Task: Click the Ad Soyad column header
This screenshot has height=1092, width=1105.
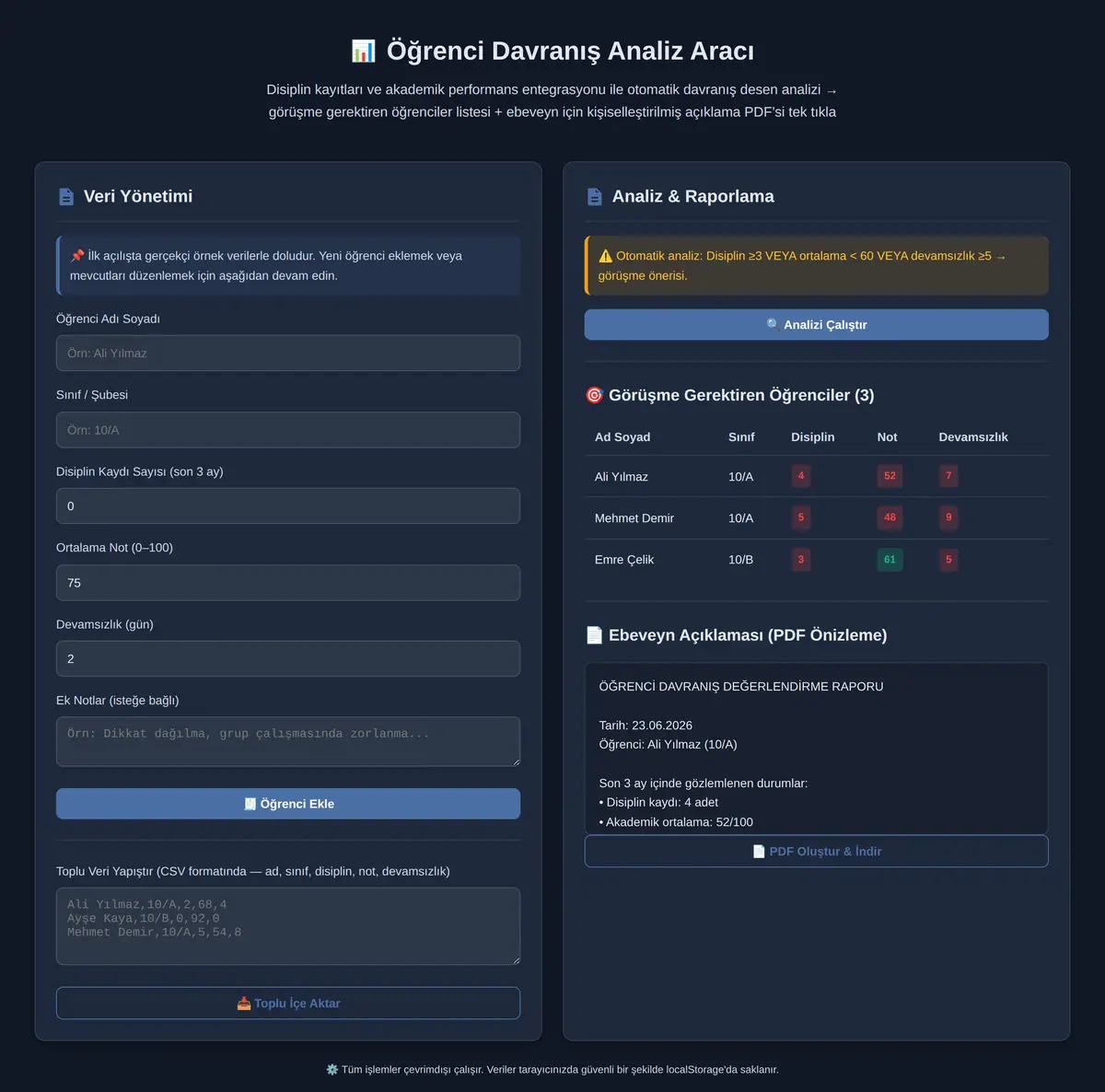Action: pyautogui.click(x=622, y=437)
